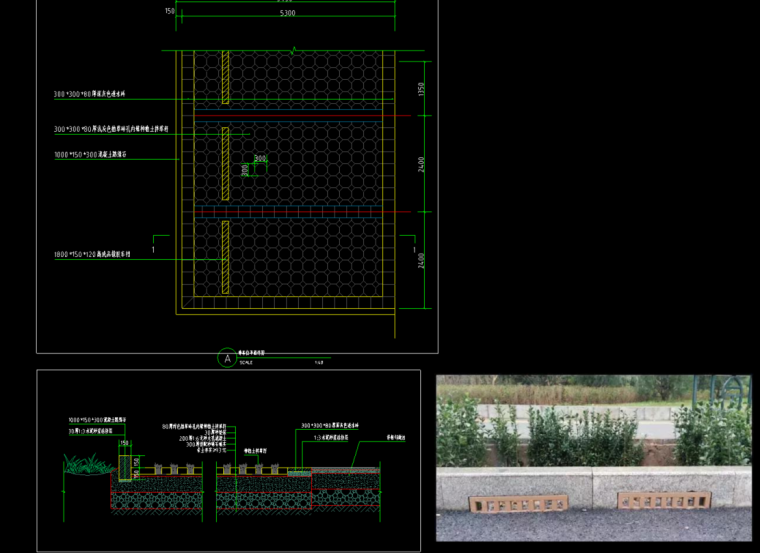Click the 5300 width dimension text
Image resolution: width=760 pixels, height=553 pixels.
(x=287, y=14)
